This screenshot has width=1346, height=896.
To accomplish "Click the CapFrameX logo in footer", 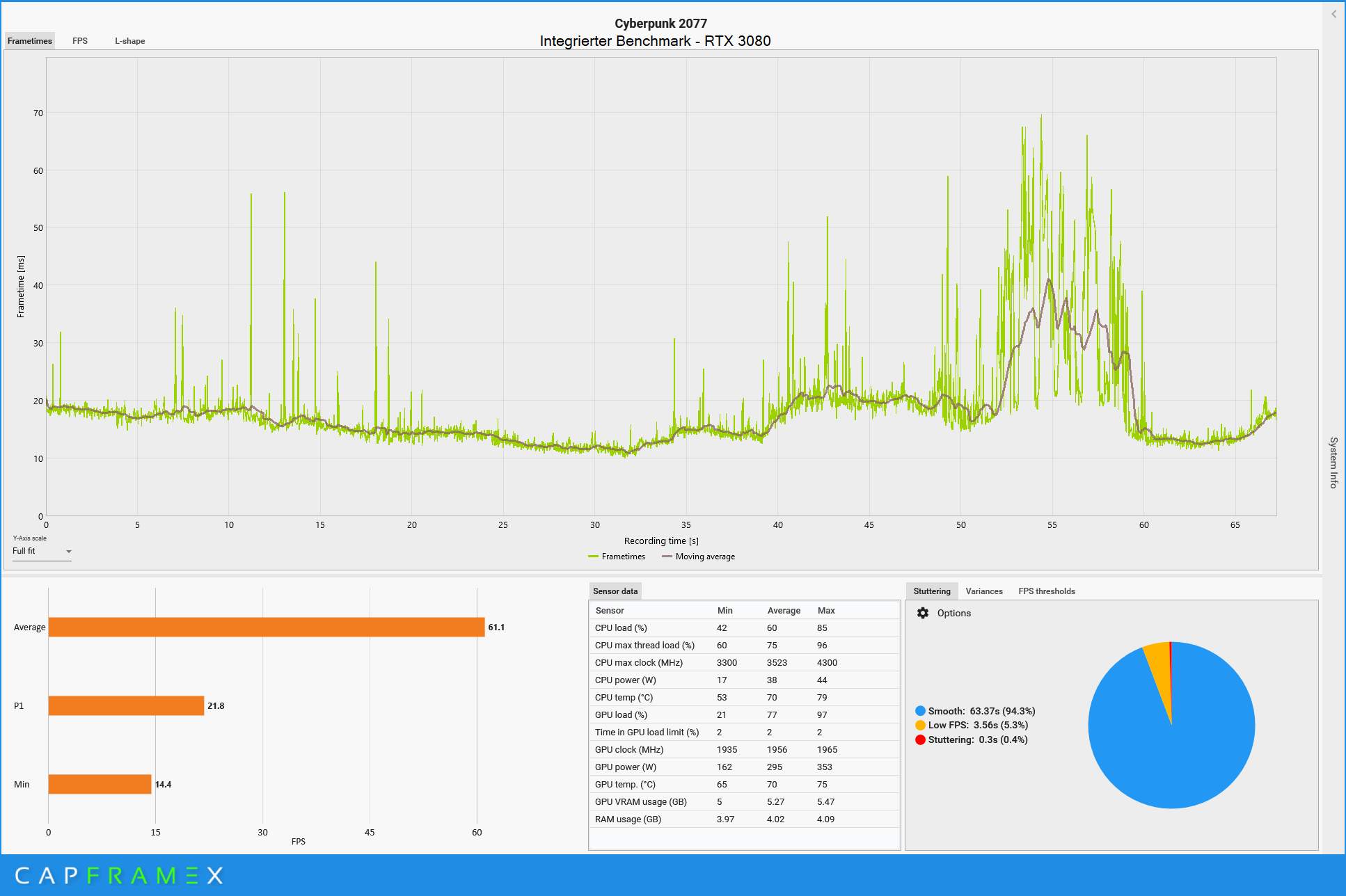I will [119, 875].
